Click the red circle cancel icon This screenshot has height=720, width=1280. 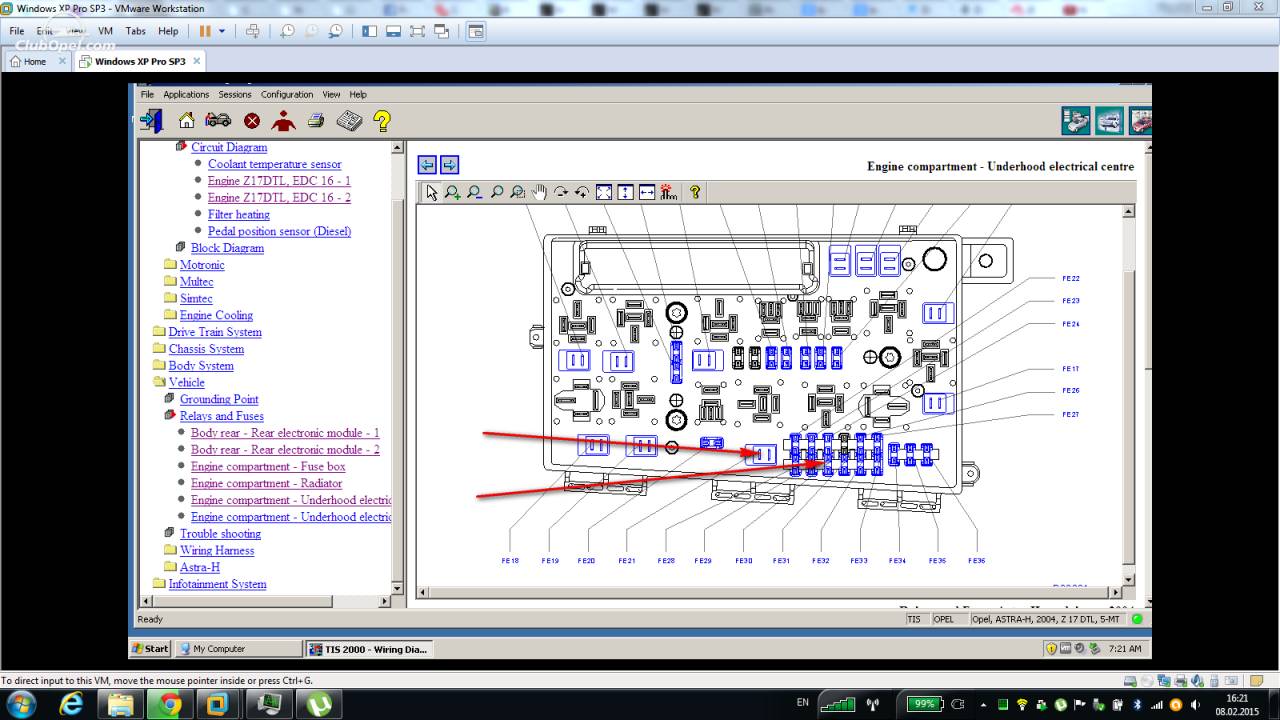(252, 121)
